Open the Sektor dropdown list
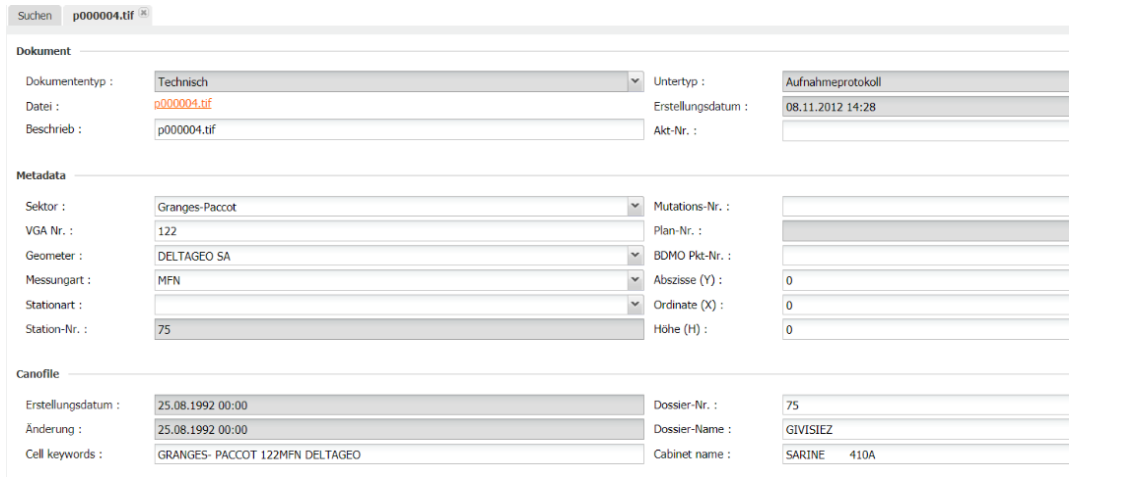 (635, 207)
